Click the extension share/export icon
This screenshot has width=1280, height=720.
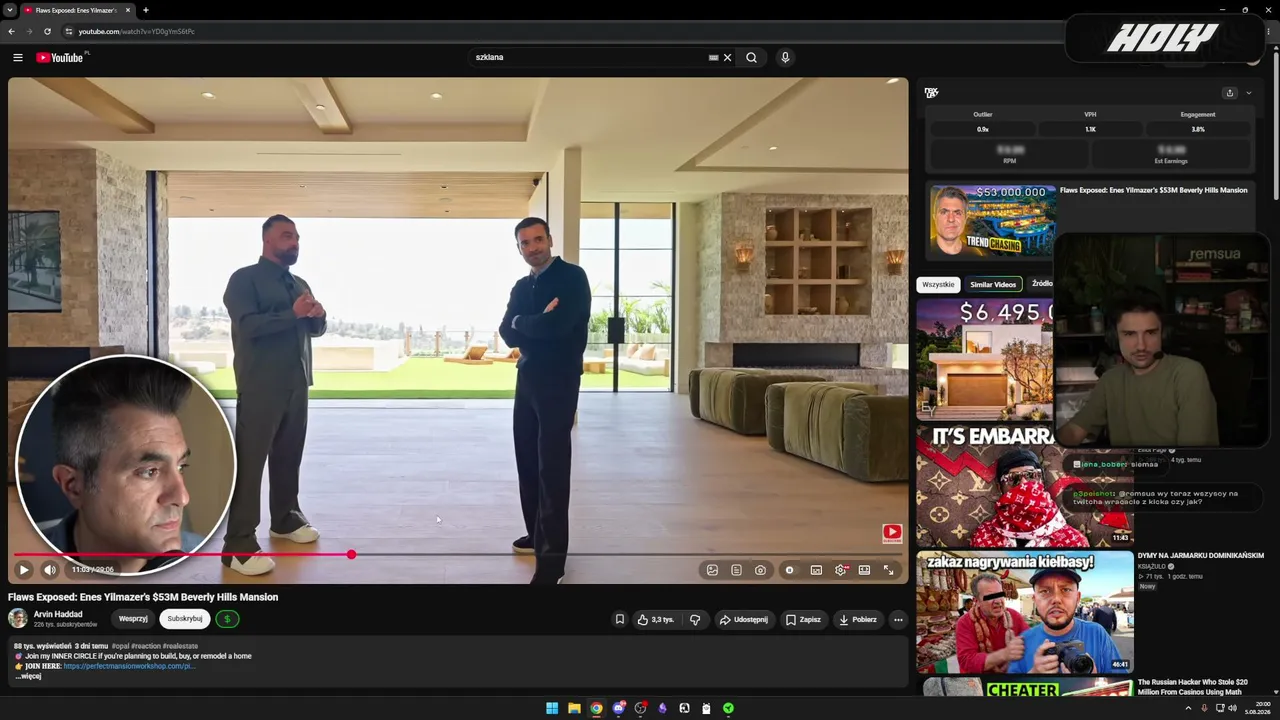pos(1230,93)
